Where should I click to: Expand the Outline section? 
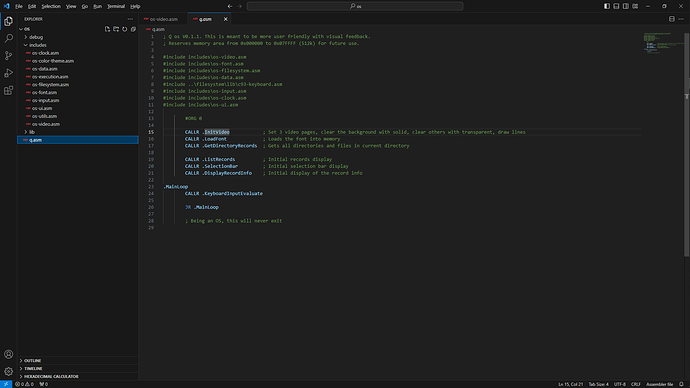78,360
